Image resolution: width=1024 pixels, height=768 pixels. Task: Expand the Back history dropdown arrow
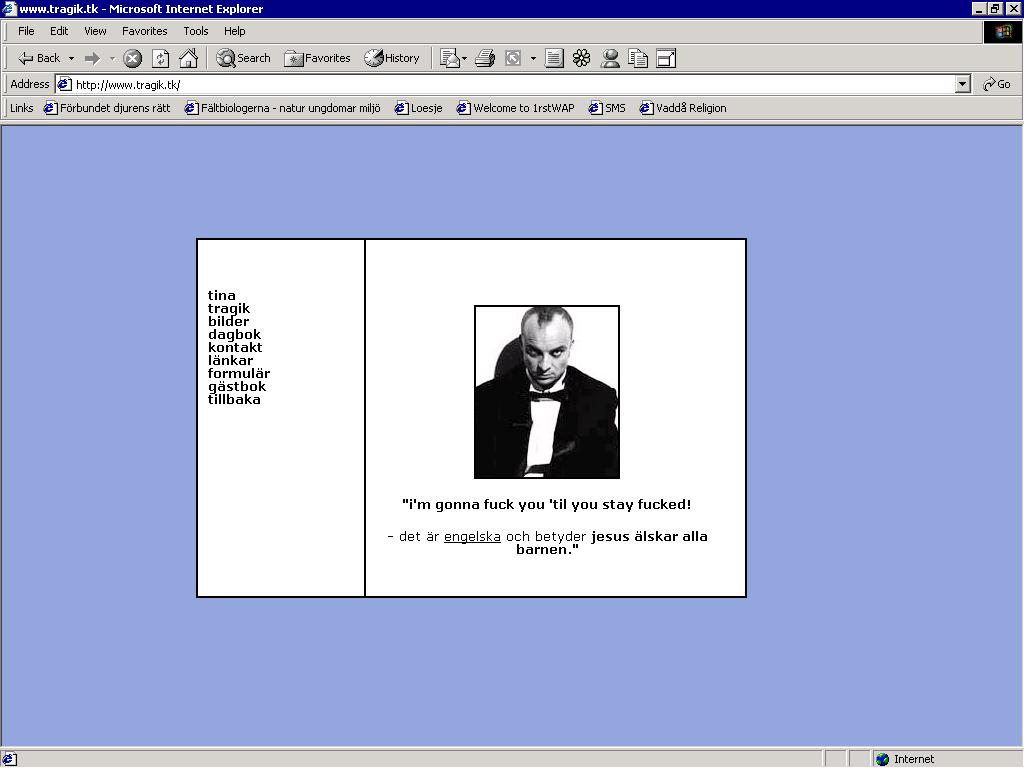click(x=71, y=59)
